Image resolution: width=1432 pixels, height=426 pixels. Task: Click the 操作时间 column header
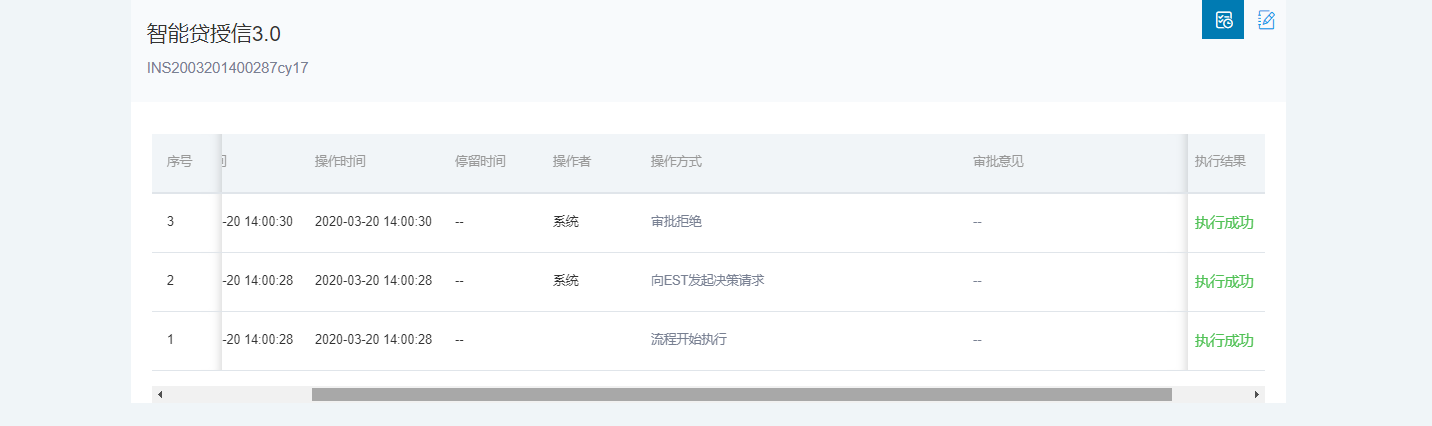coord(340,162)
